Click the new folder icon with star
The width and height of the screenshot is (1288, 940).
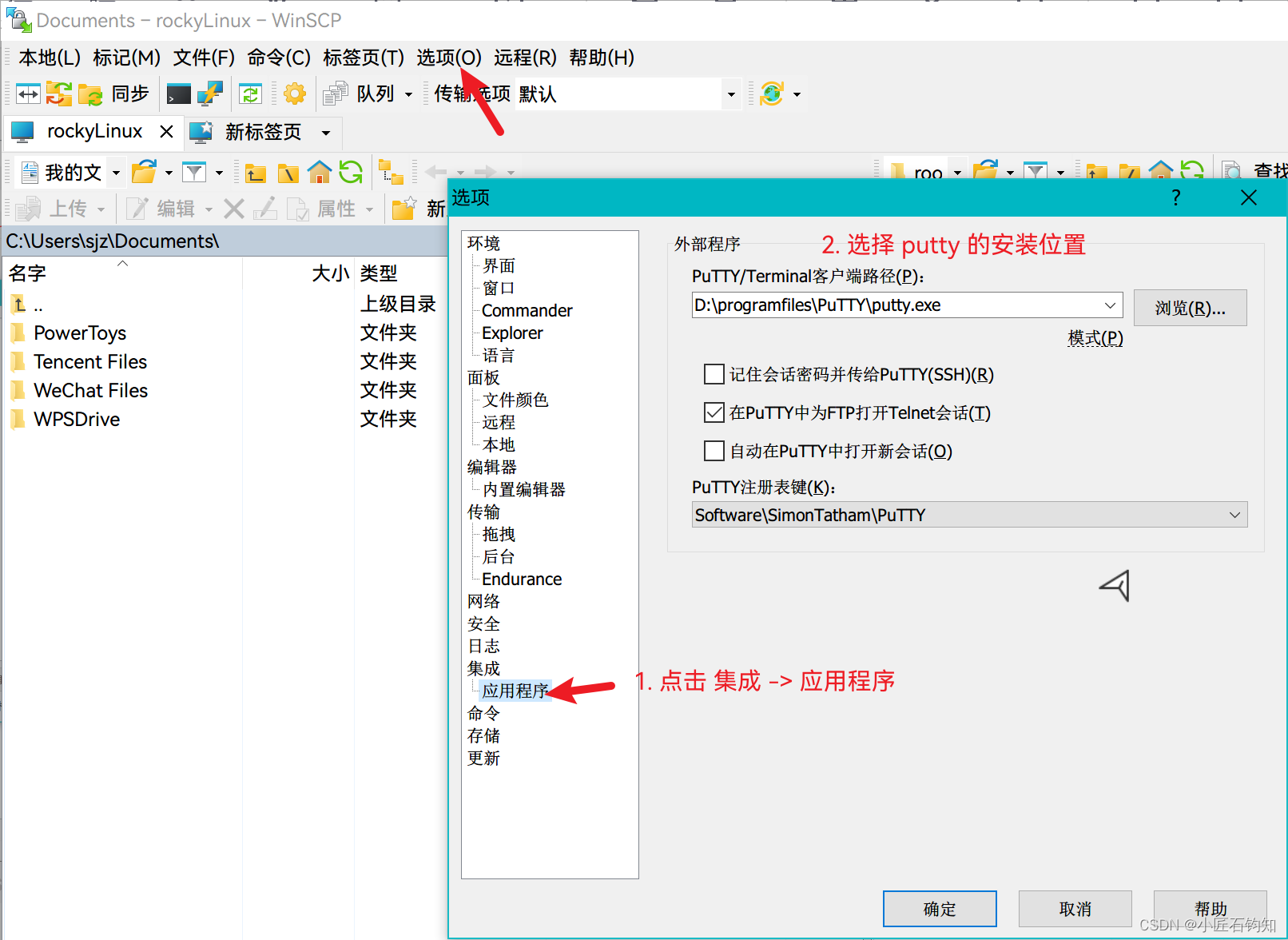click(x=404, y=209)
